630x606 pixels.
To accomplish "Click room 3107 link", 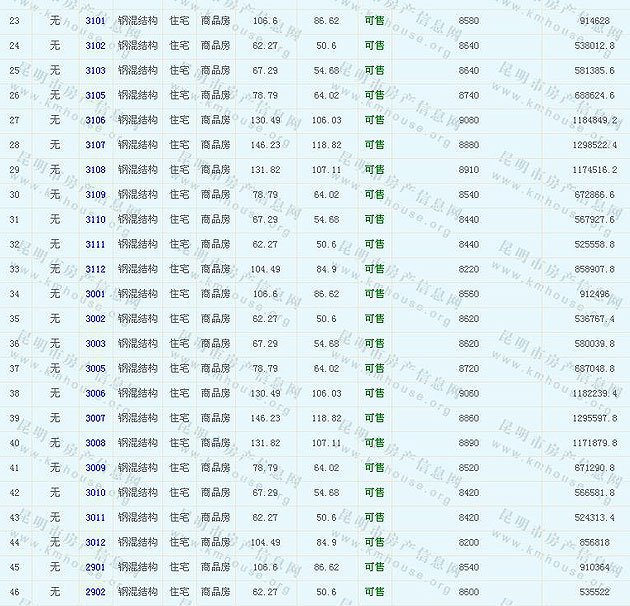I will (x=95, y=145).
